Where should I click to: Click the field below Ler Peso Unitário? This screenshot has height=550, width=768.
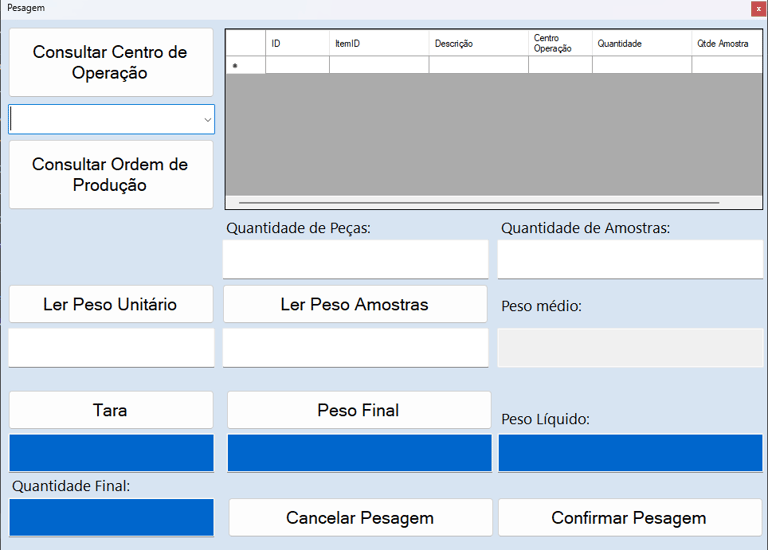tap(111, 348)
